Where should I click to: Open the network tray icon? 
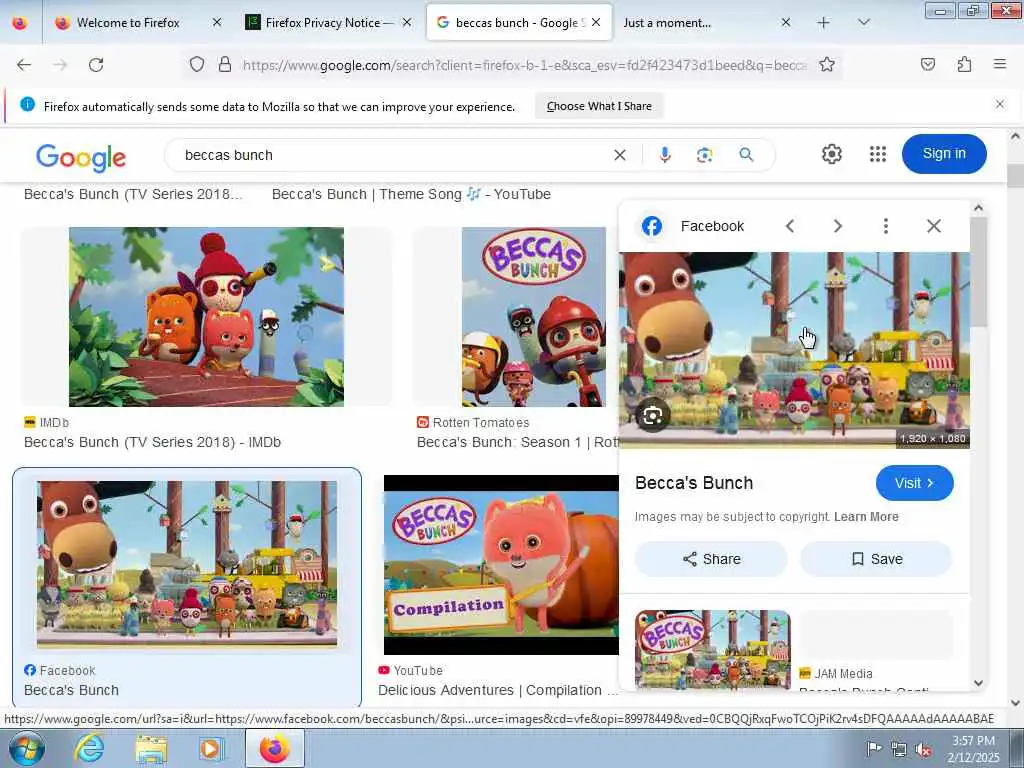coord(899,750)
